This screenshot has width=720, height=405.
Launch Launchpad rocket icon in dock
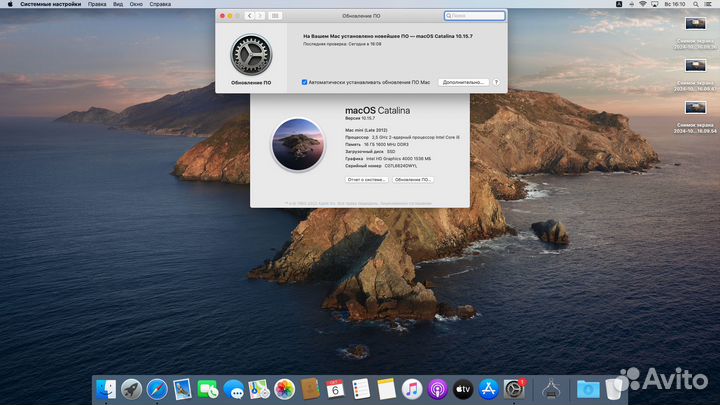131,390
